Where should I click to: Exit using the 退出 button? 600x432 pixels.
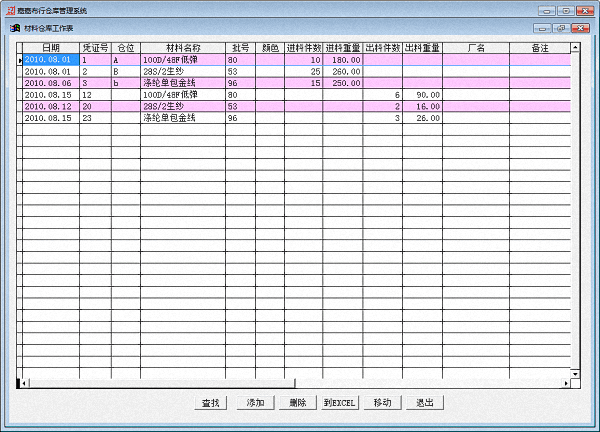[x=424, y=403]
